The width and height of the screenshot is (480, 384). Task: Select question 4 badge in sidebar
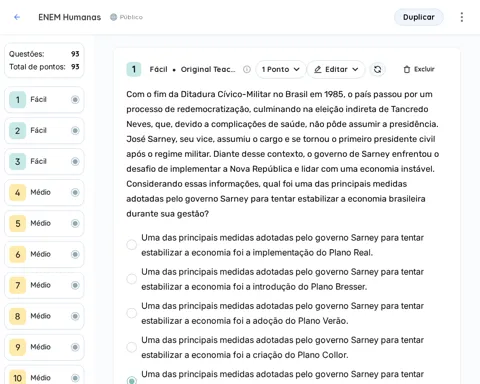pos(17,193)
